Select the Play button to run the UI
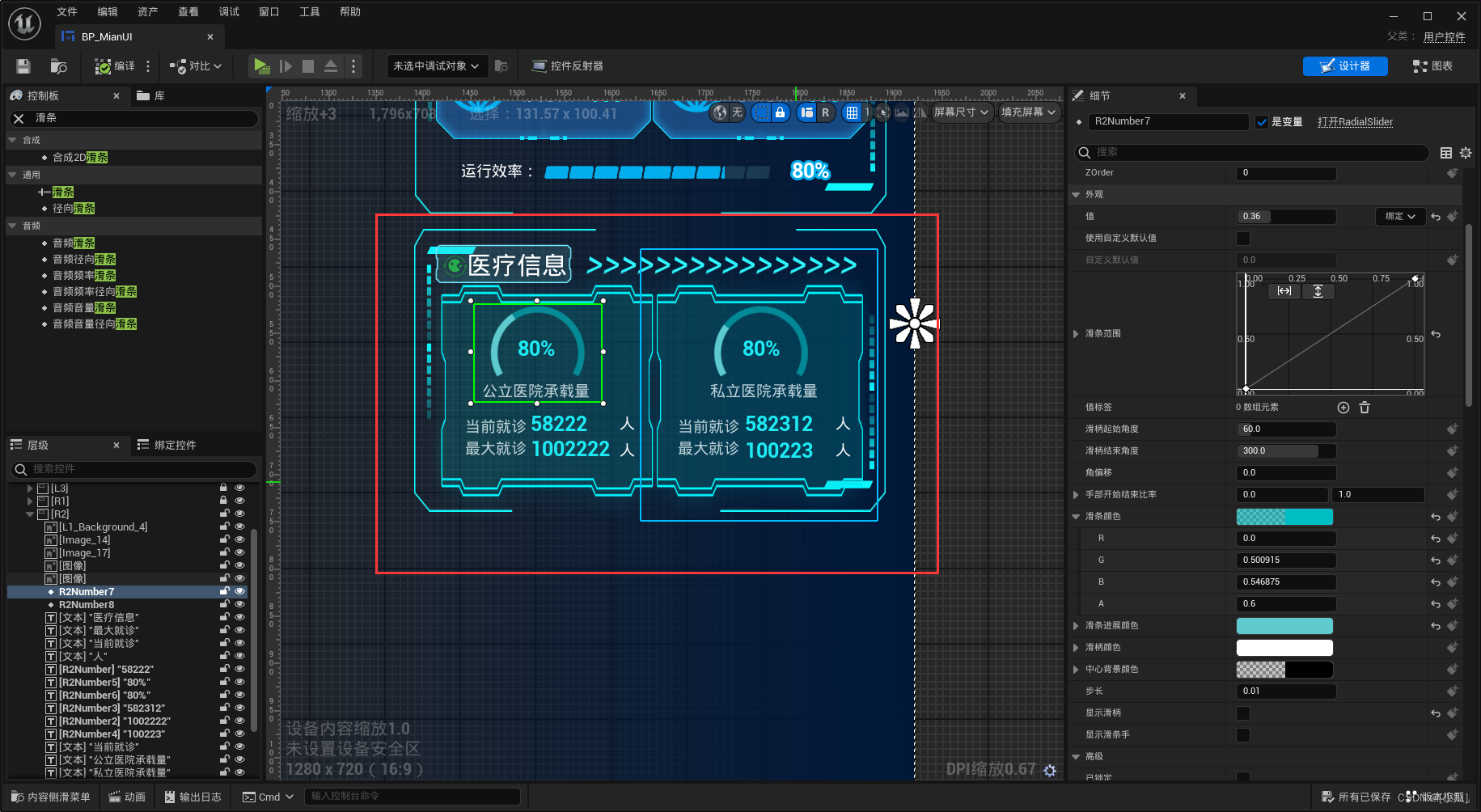Viewport: 1481px width, 812px height. pos(261,66)
